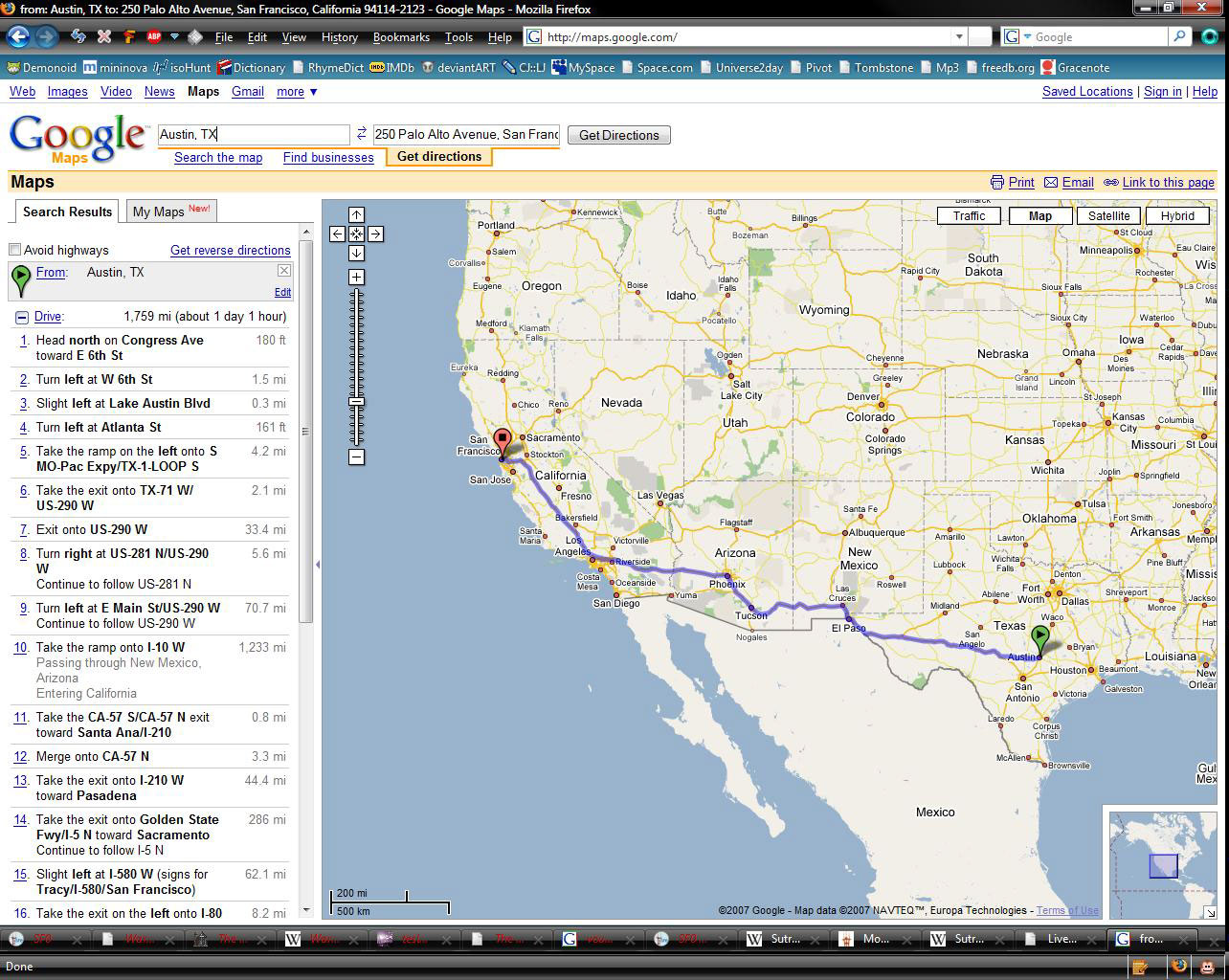Viewport: 1229px width, 980px height.
Task: Remove the From location with the X icon
Action: pyautogui.click(x=284, y=271)
